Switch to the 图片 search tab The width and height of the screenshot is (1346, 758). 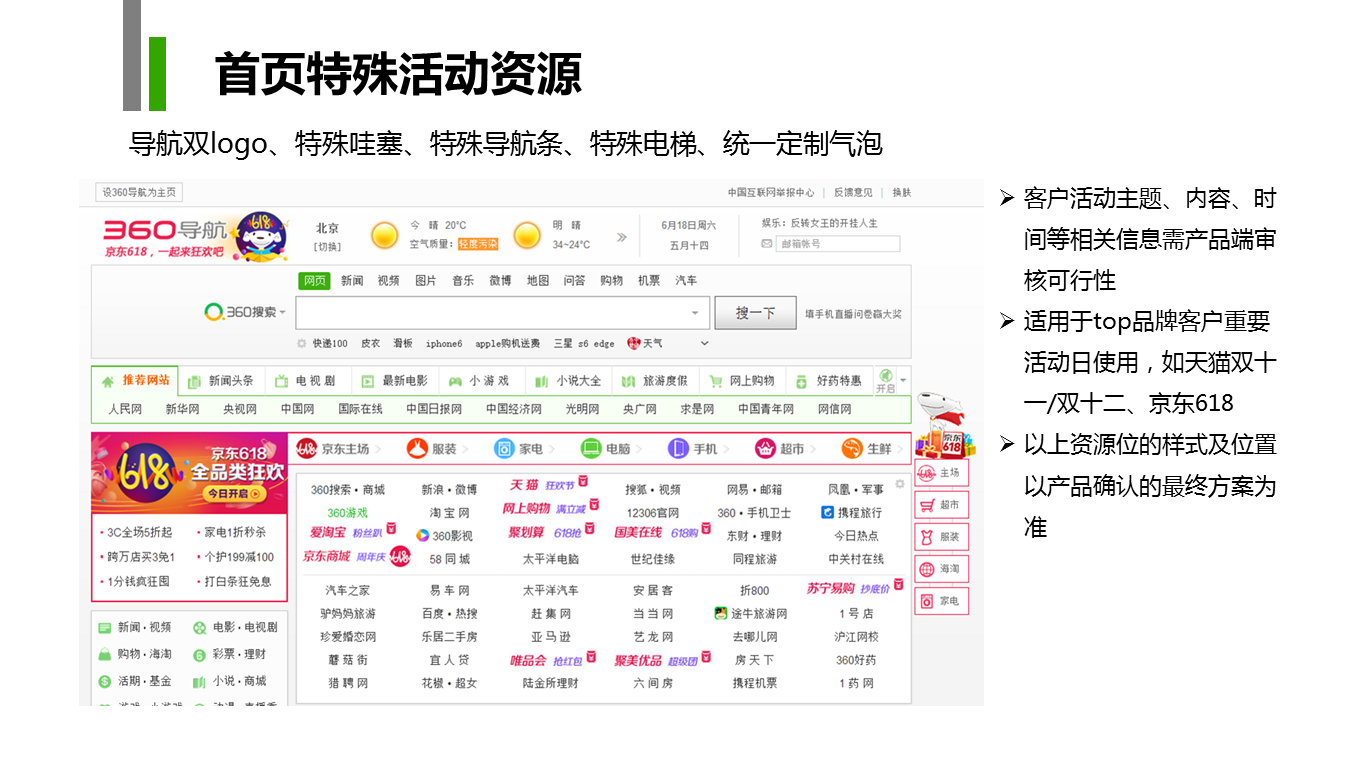click(x=426, y=281)
